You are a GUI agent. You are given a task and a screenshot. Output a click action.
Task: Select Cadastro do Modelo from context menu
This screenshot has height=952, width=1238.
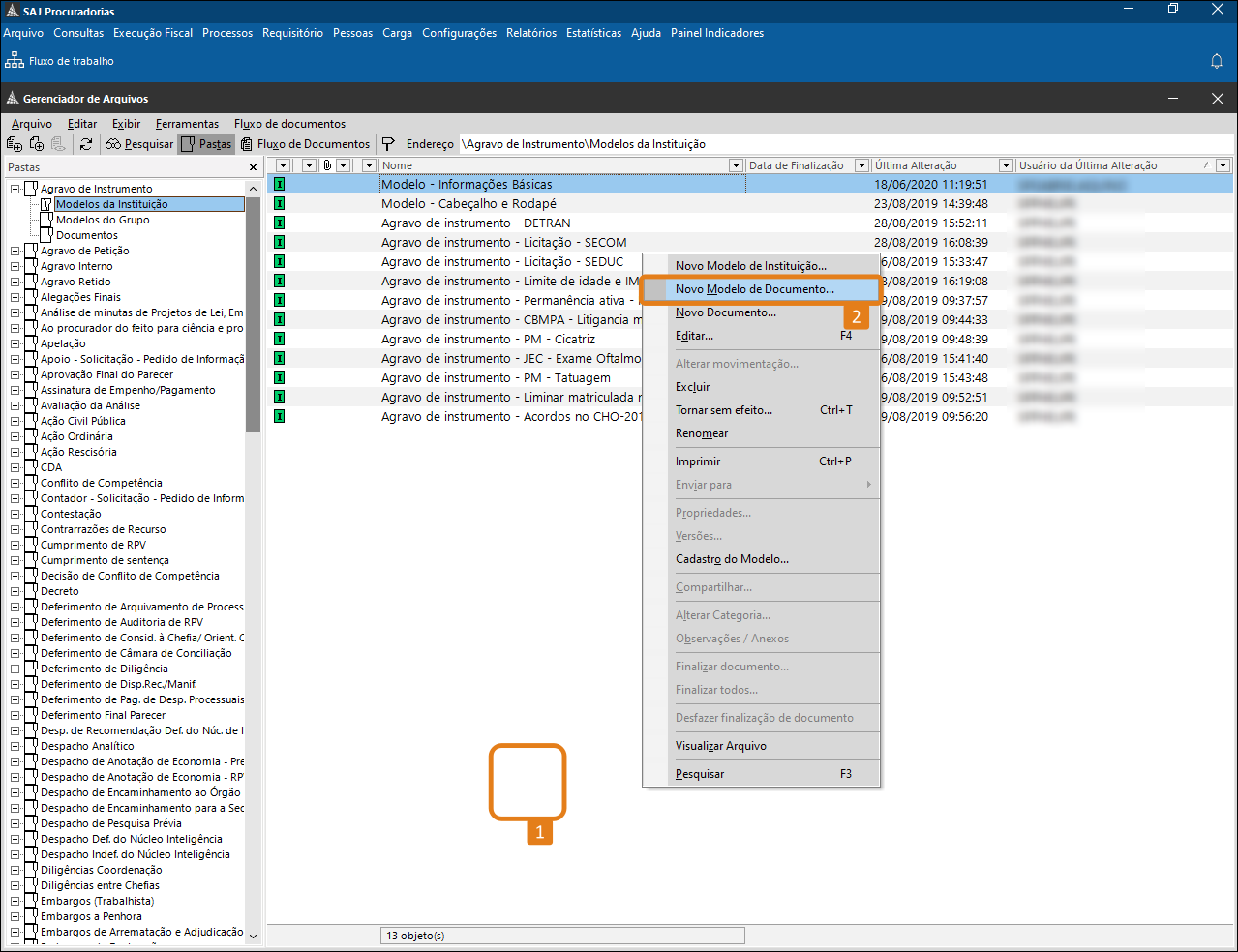pyautogui.click(x=732, y=559)
